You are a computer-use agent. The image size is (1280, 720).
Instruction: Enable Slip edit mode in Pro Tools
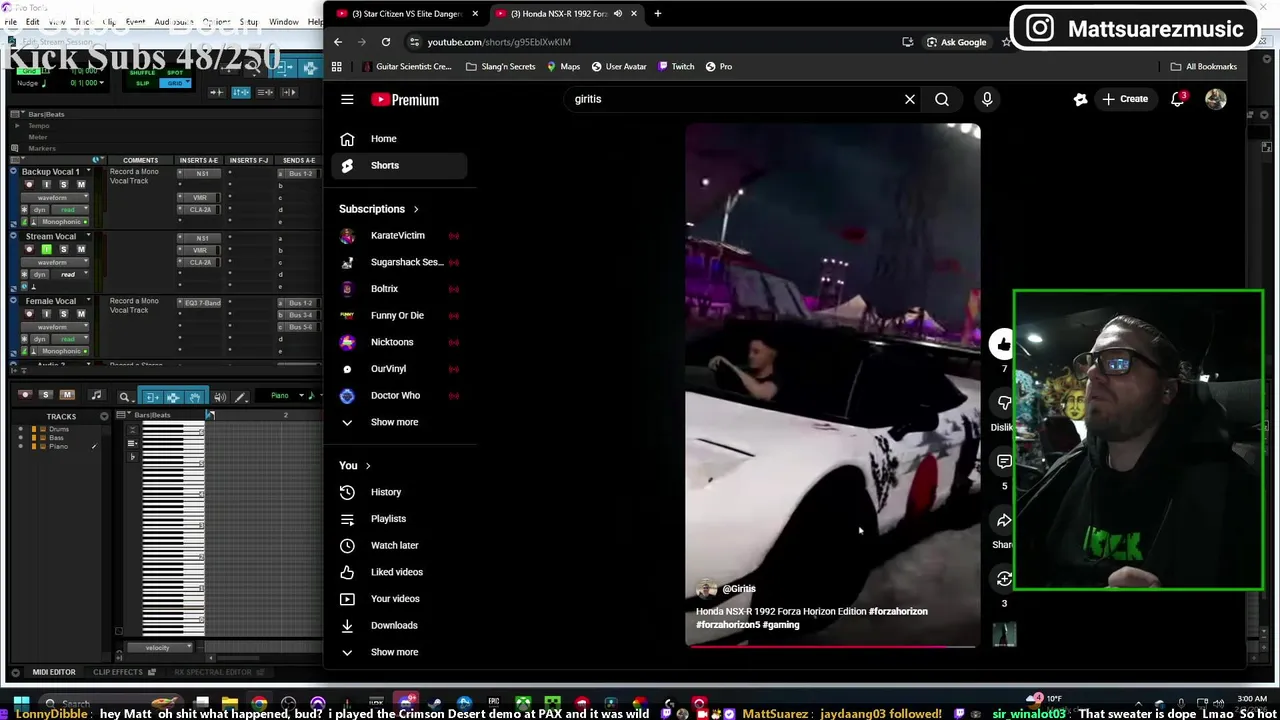tap(142, 83)
